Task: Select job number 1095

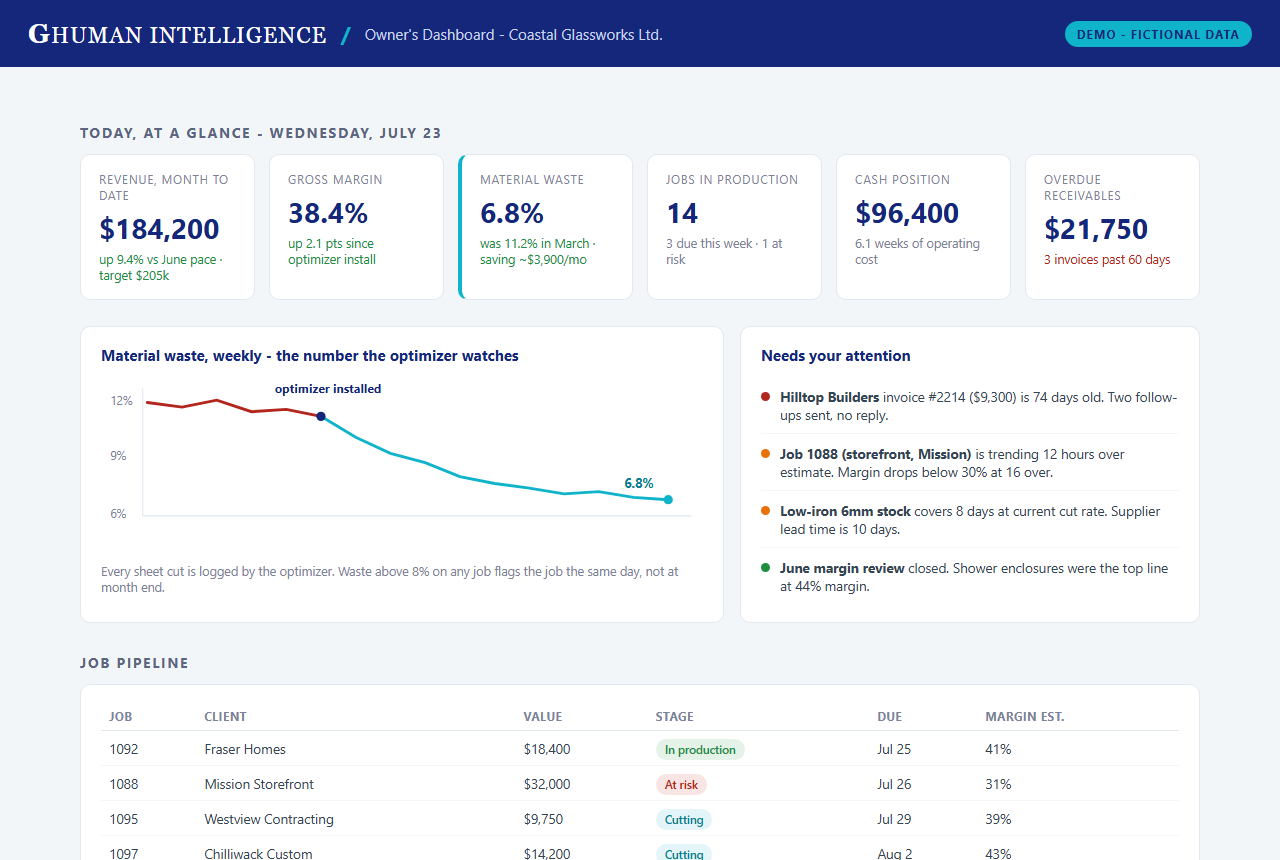Action: coord(124,819)
